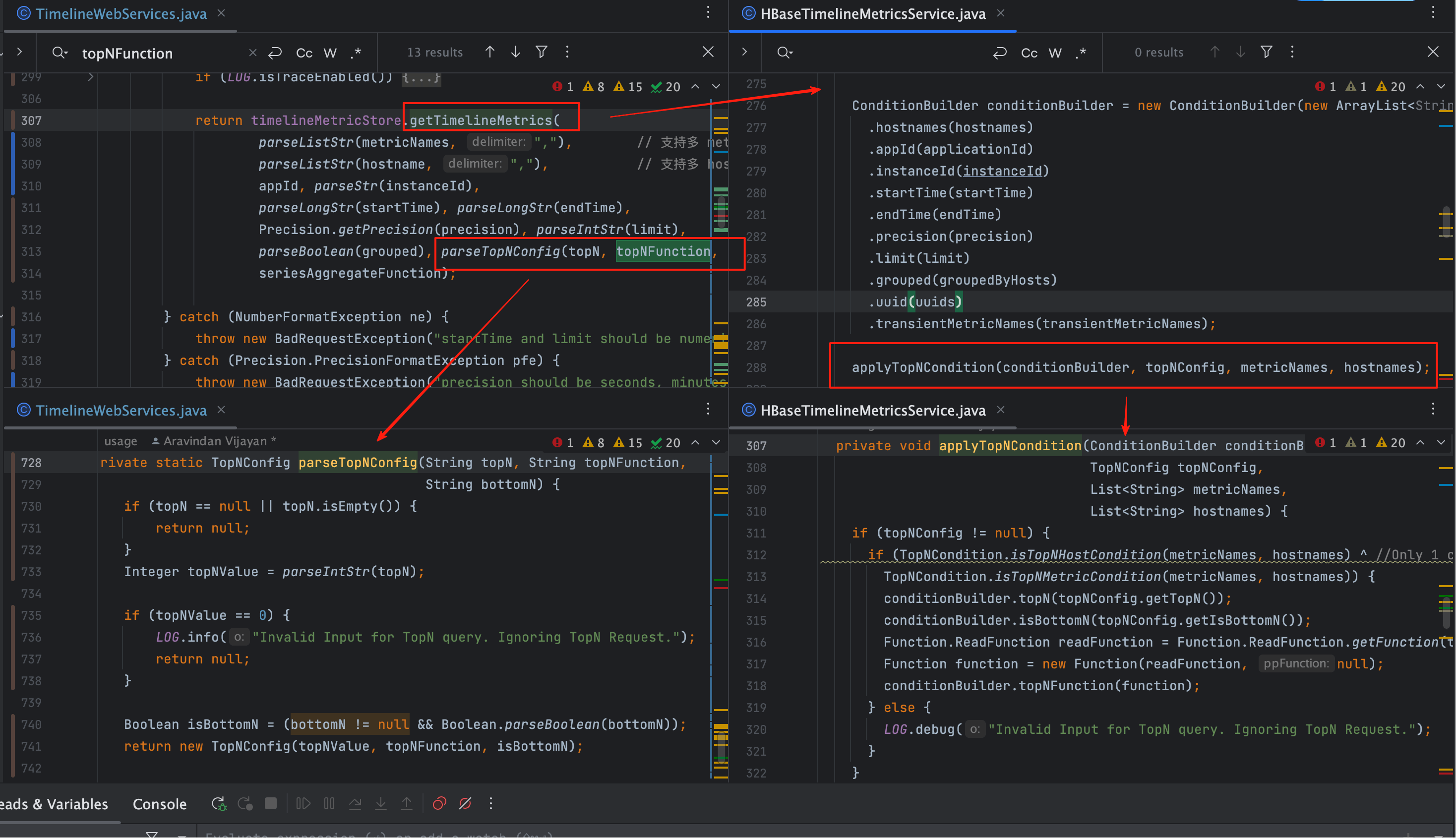Select top-left TimelineWebServices.java tab
Image resolution: width=1456 pixels, height=838 pixels.
coord(121,14)
